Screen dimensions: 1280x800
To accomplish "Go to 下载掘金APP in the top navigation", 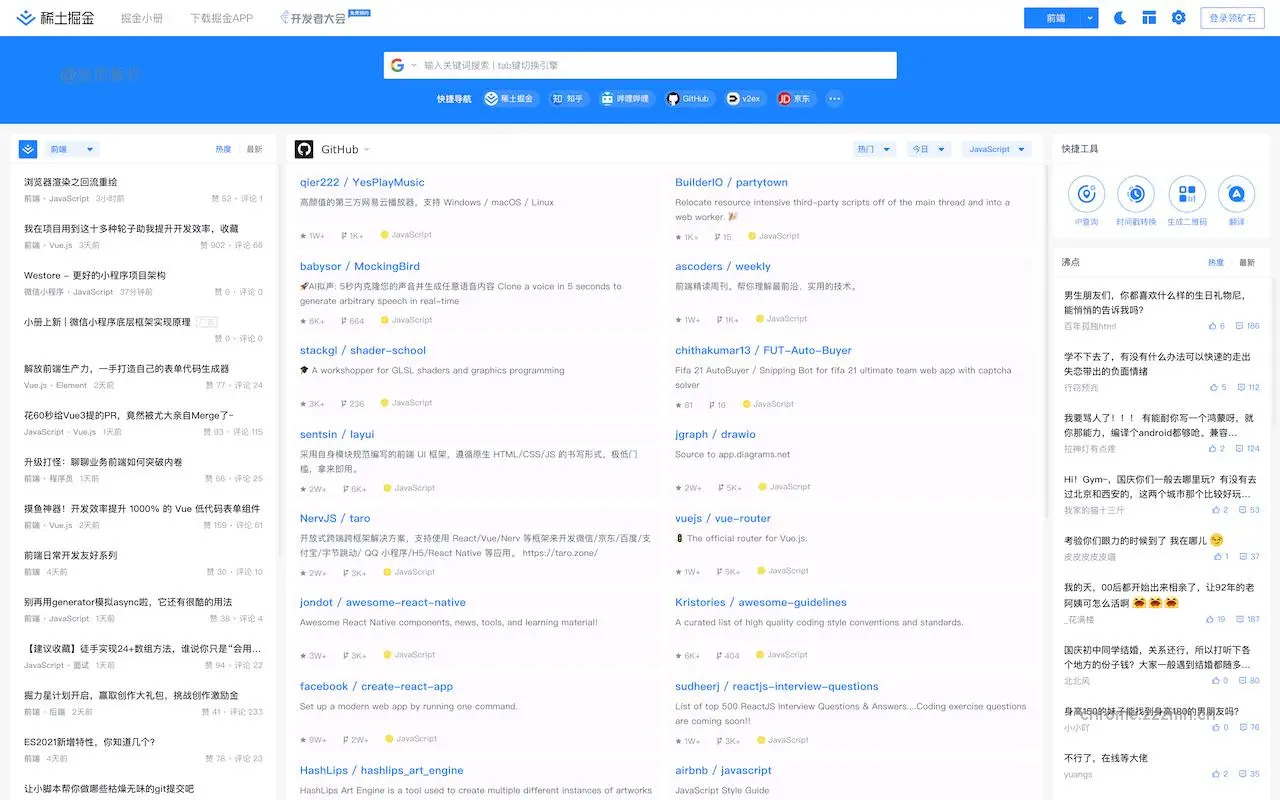I will click(221, 18).
